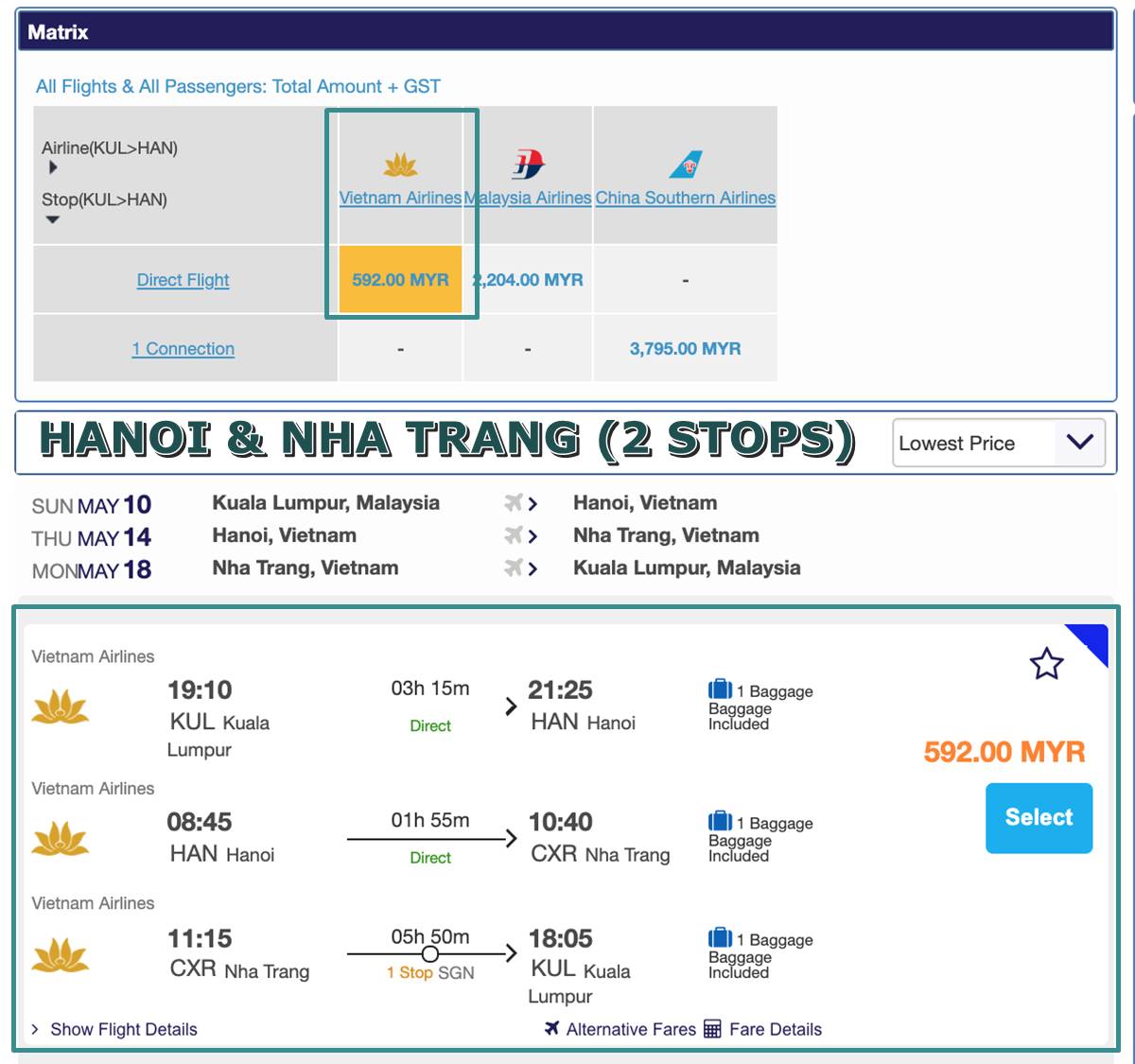Click the MON MAY 18 date
1135x1064 pixels.
click(92, 570)
